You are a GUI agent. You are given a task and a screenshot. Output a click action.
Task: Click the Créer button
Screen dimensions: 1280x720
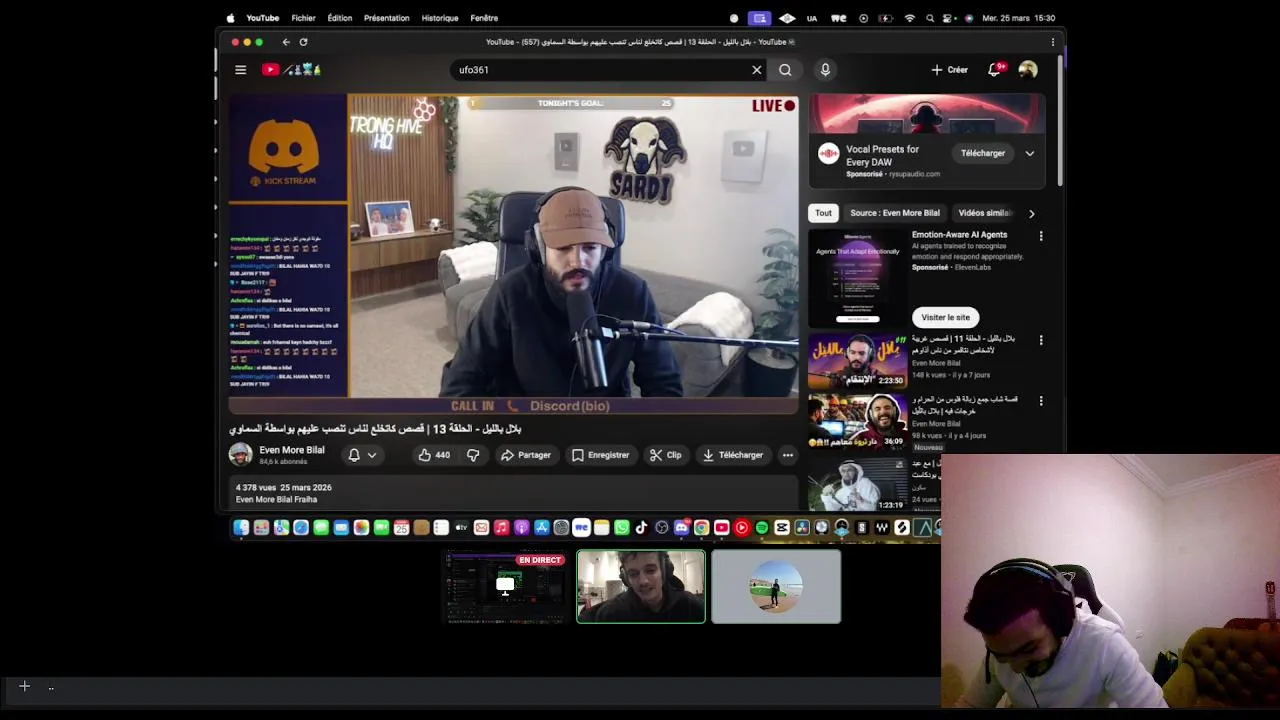click(949, 70)
